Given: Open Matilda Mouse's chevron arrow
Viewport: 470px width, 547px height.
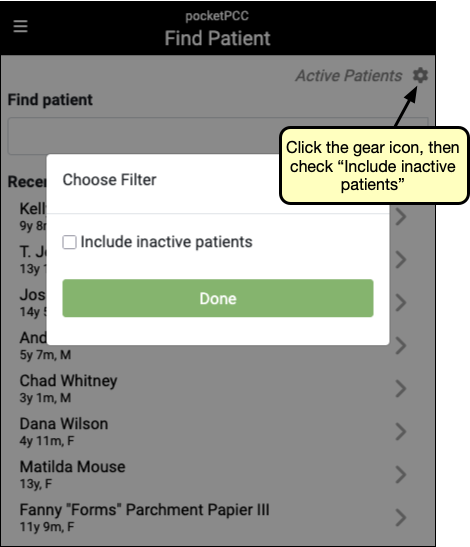Looking at the screenshot, I should (x=401, y=474).
